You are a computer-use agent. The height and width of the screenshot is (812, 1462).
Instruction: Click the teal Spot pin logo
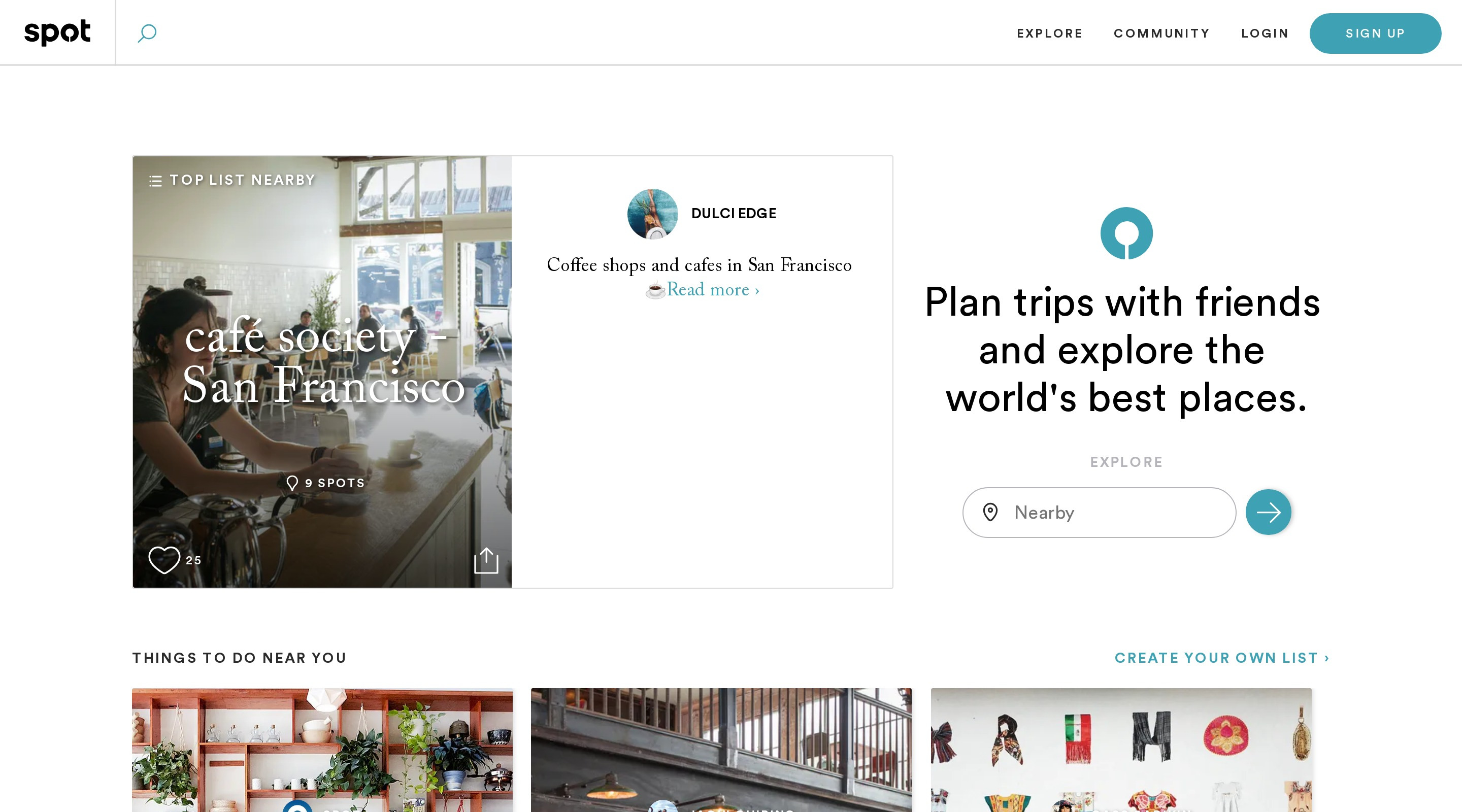pyautogui.click(x=1126, y=233)
